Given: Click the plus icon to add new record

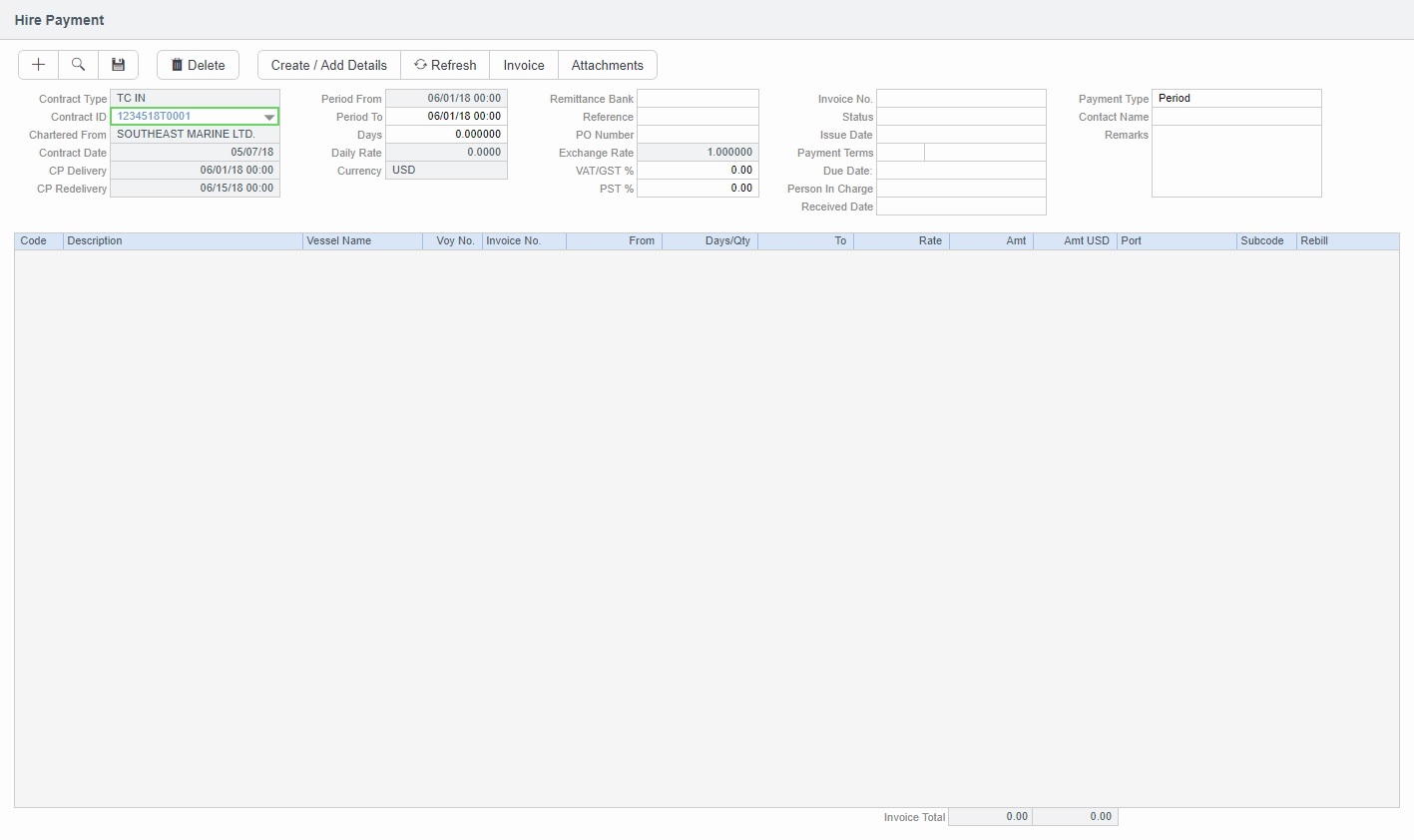Looking at the screenshot, I should [38, 65].
